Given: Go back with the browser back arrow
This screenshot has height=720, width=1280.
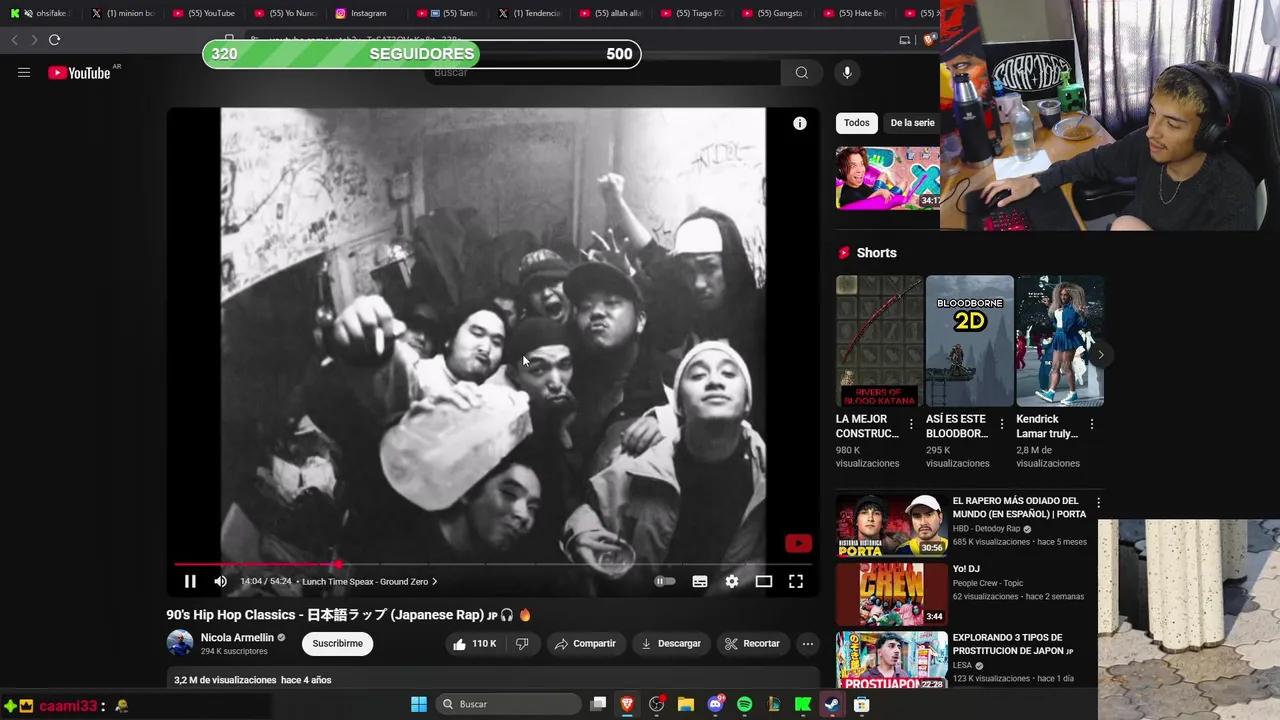Looking at the screenshot, I should (14, 40).
